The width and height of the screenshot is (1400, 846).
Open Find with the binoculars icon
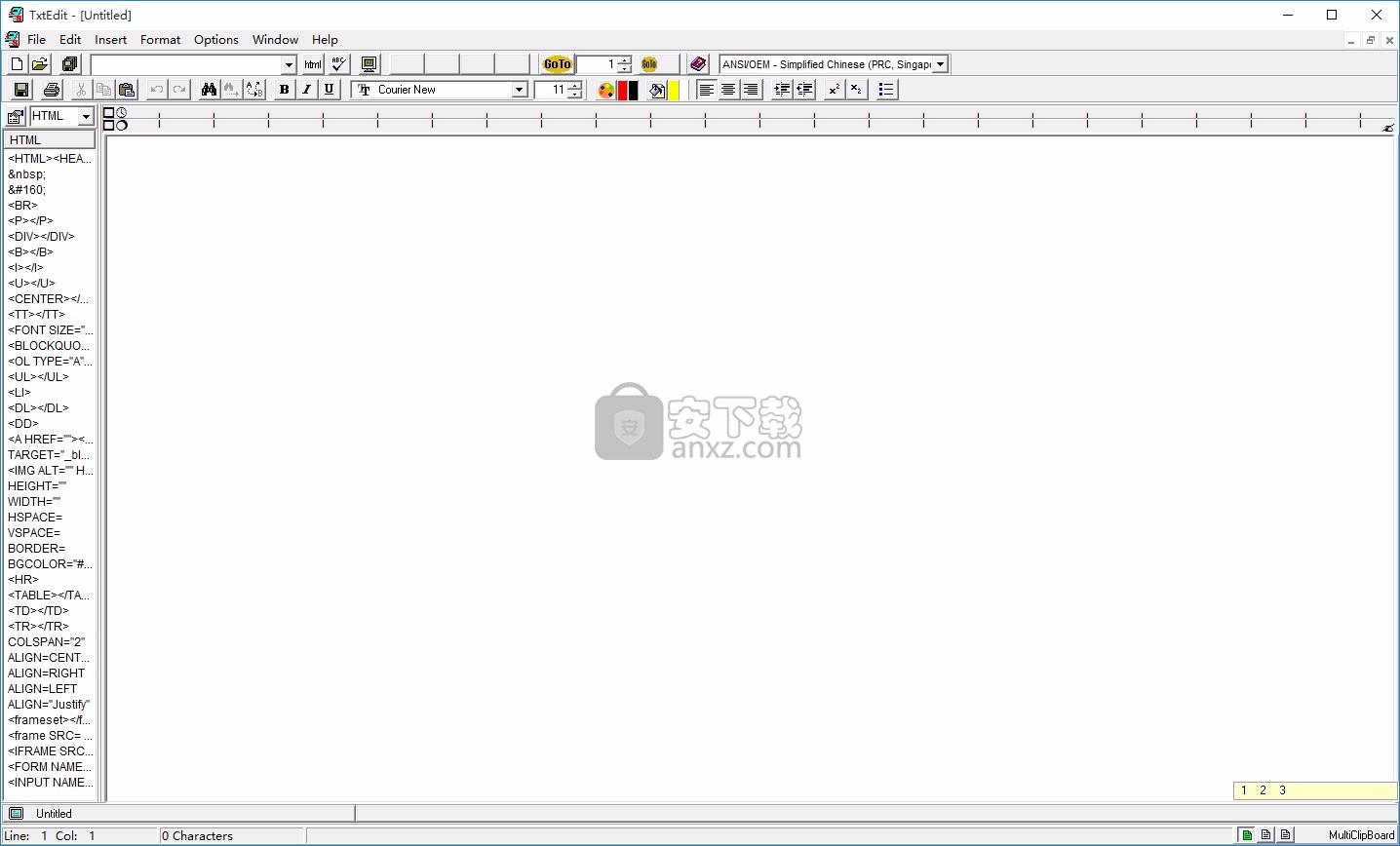coord(209,90)
